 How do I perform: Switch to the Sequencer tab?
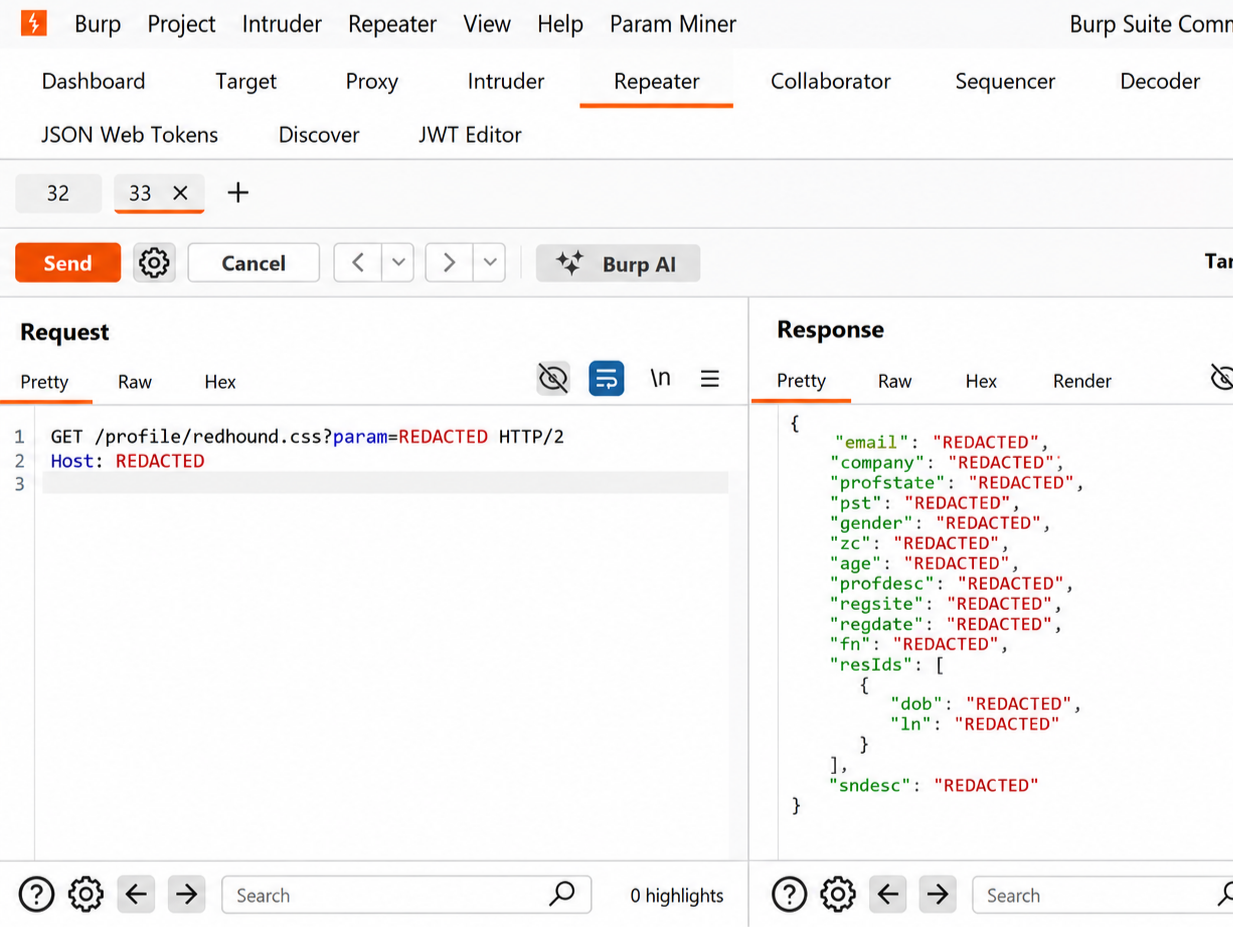[x=1005, y=81]
